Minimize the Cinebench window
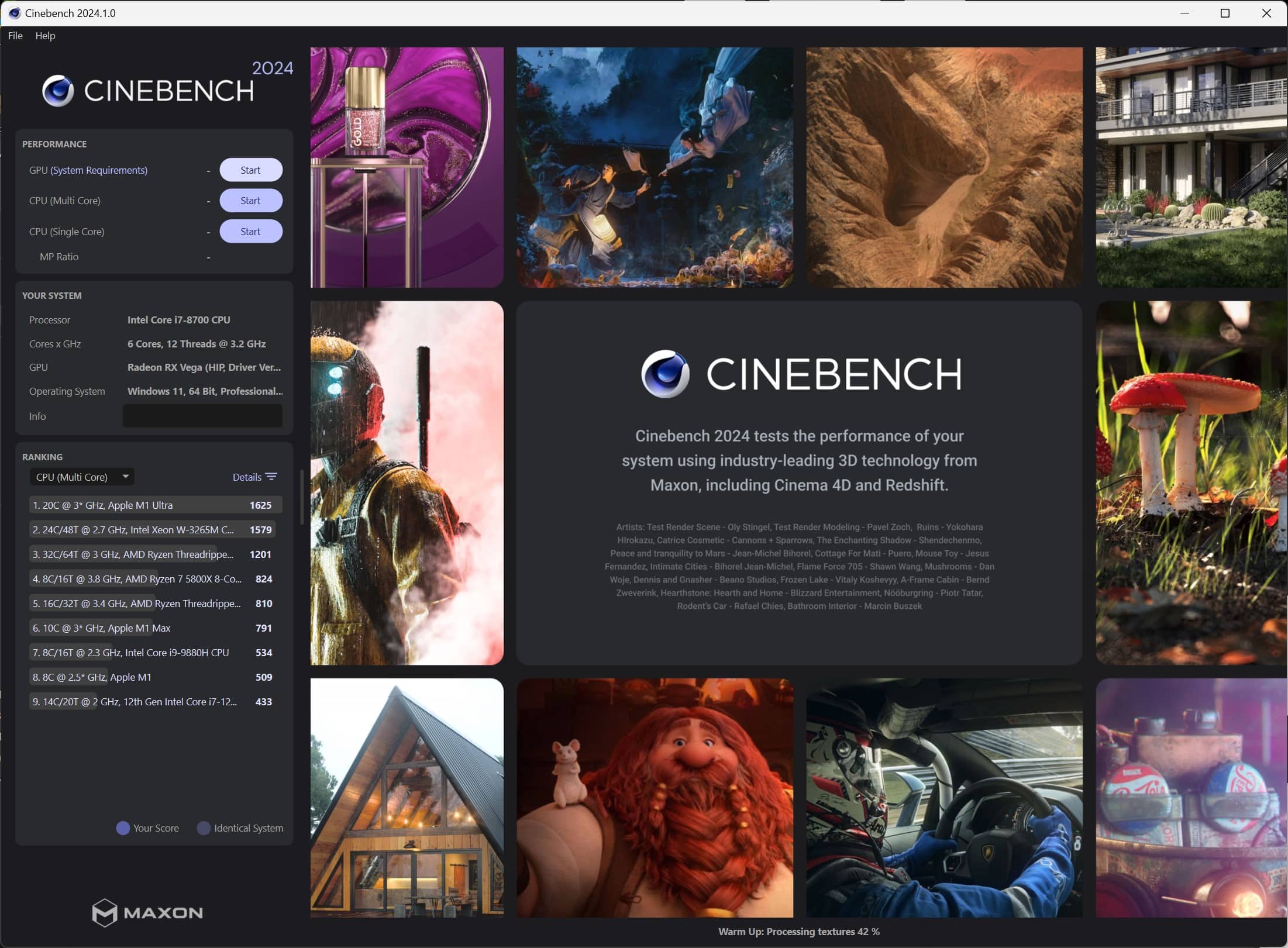The image size is (1288, 948). coord(1185,13)
